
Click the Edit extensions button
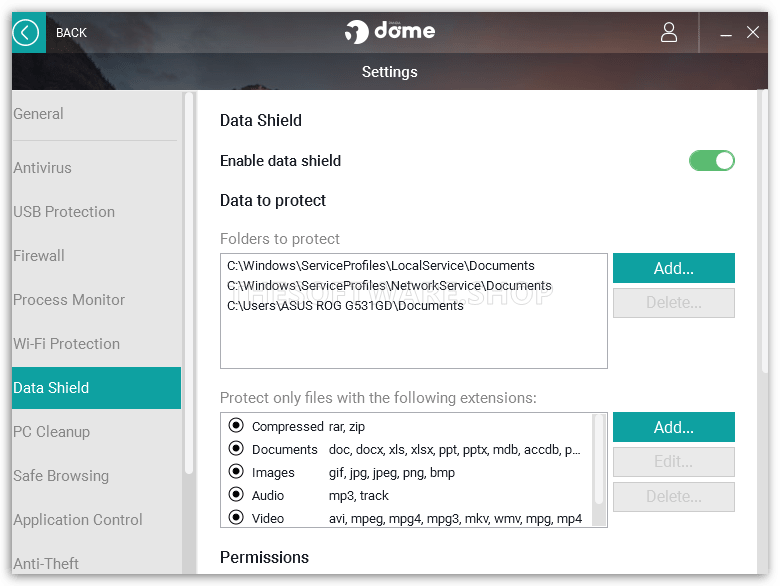tap(674, 462)
